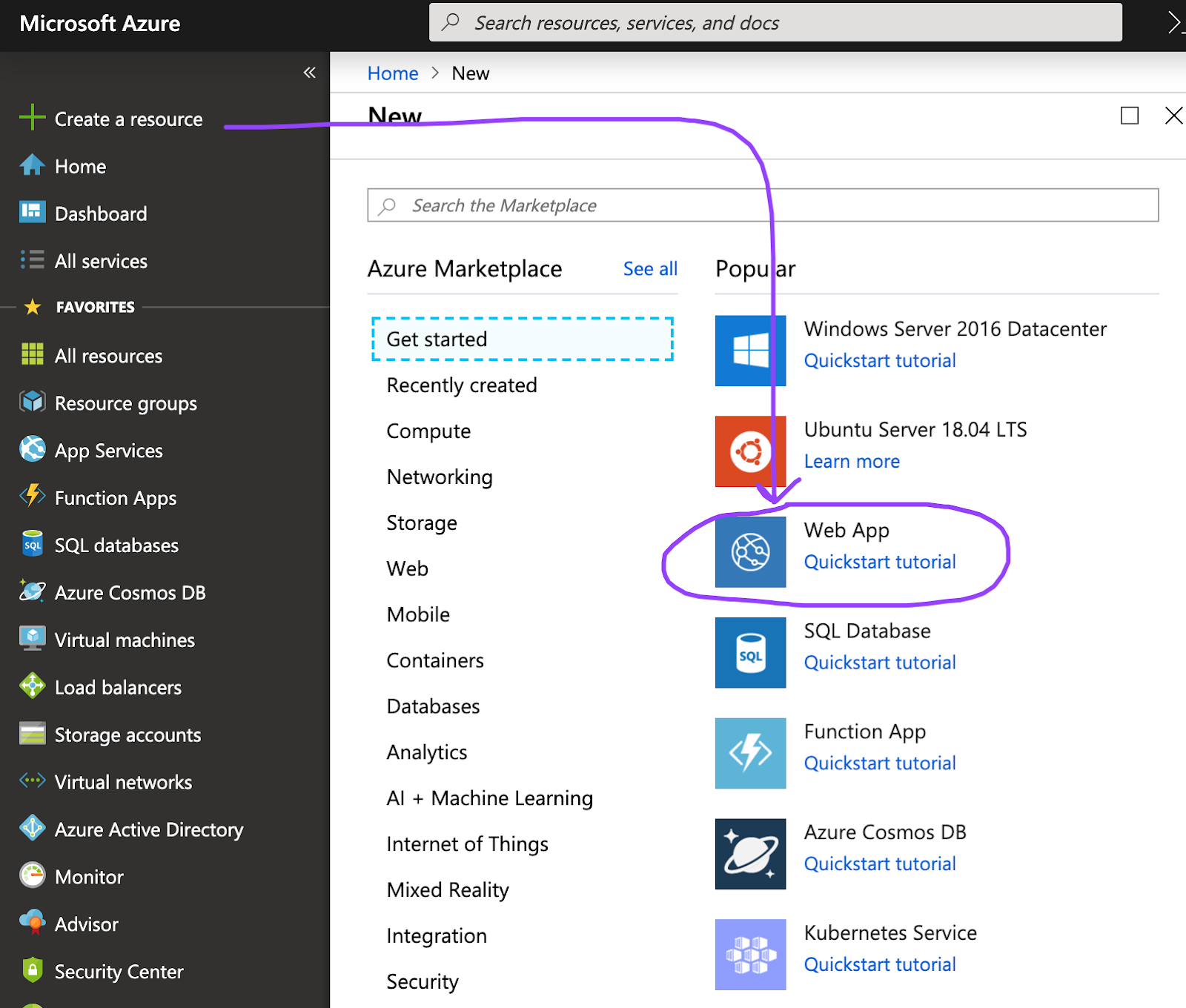
Task: Open the Ubuntu Server Learn more link
Action: (x=852, y=461)
